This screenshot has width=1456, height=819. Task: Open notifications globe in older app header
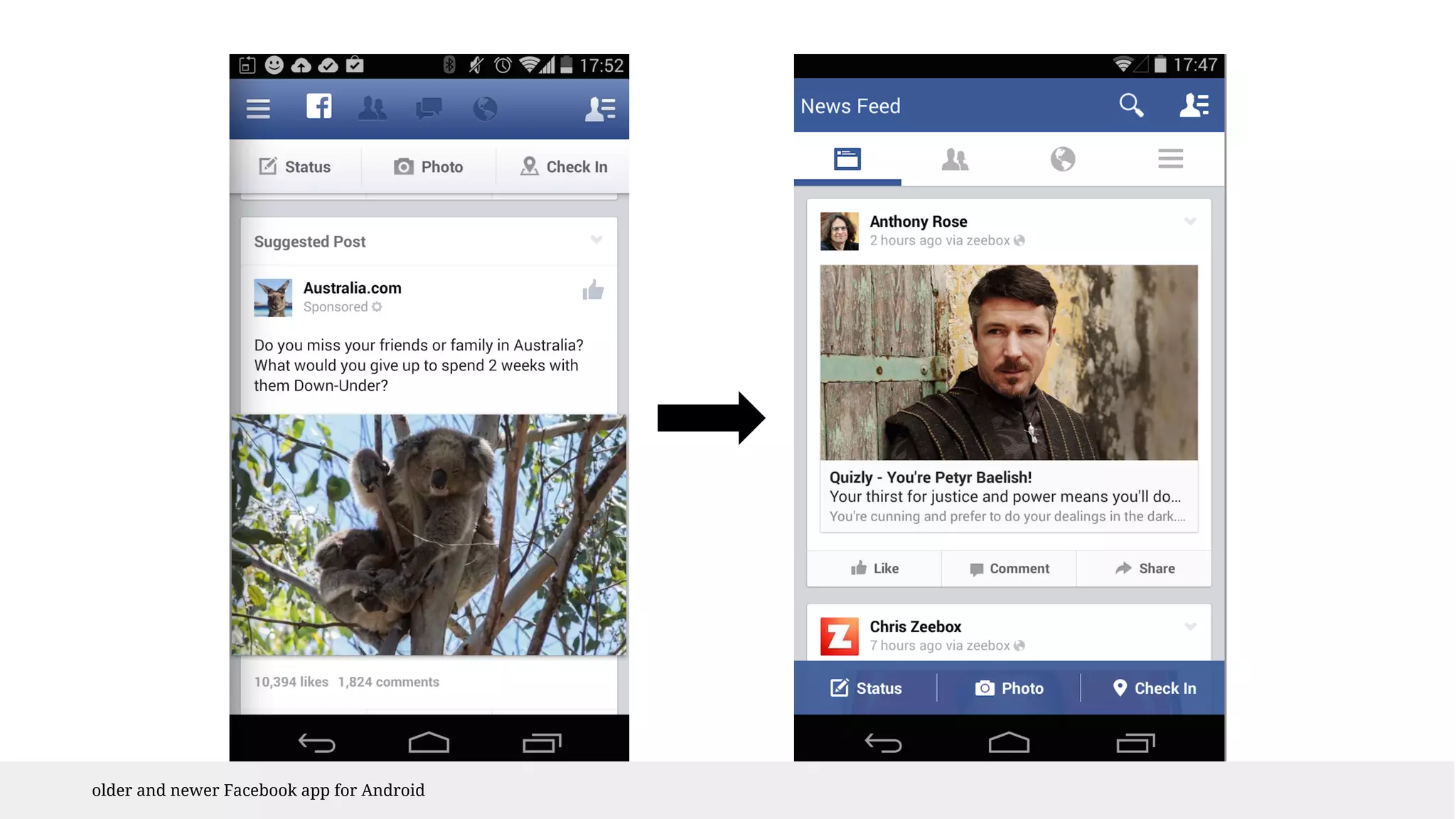click(x=485, y=109)
